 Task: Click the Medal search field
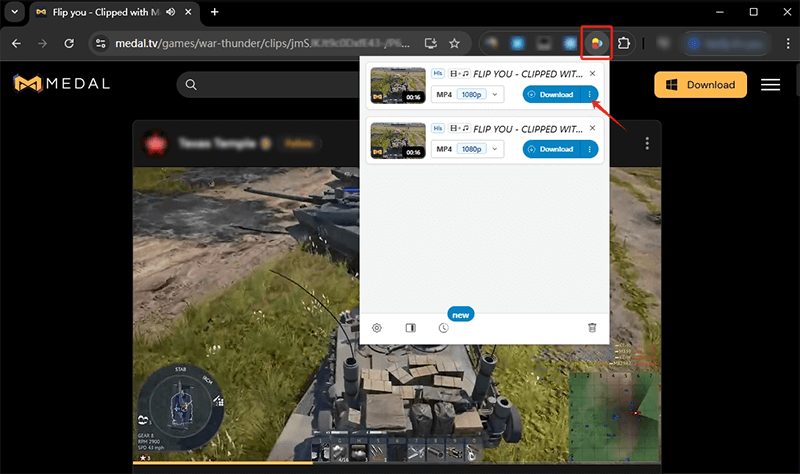(x=270, y=84)
